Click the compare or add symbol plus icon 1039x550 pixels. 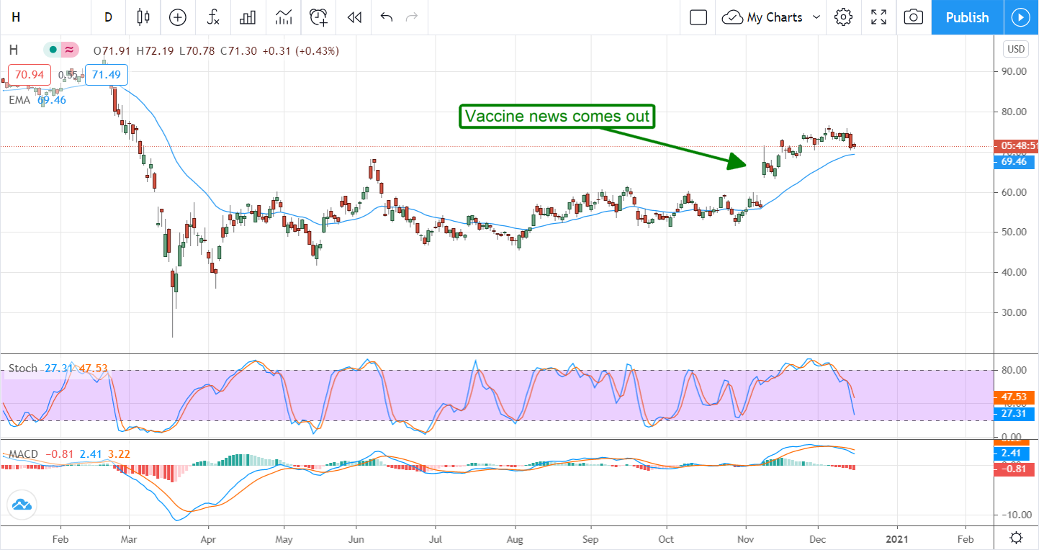pyautogui.click(x=177, y=17)
